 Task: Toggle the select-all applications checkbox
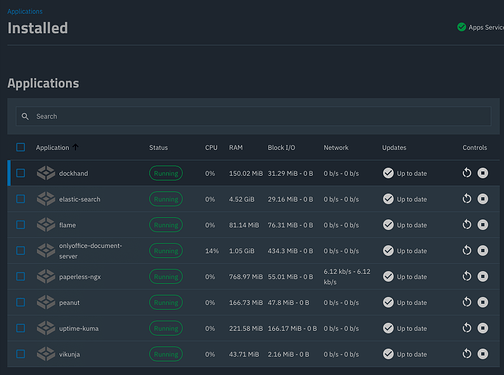[21, 147]
